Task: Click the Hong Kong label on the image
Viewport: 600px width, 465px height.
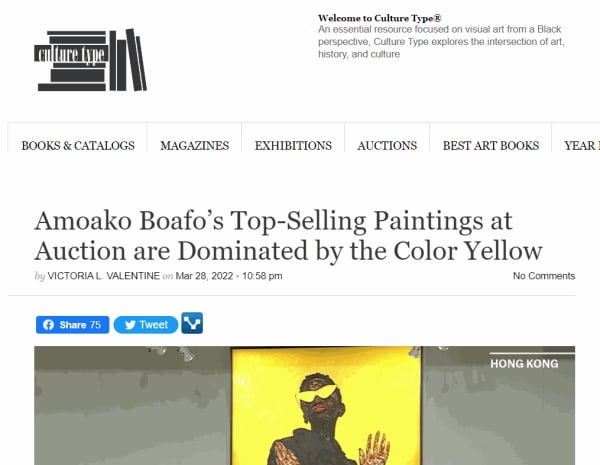Action: (523, 363)
